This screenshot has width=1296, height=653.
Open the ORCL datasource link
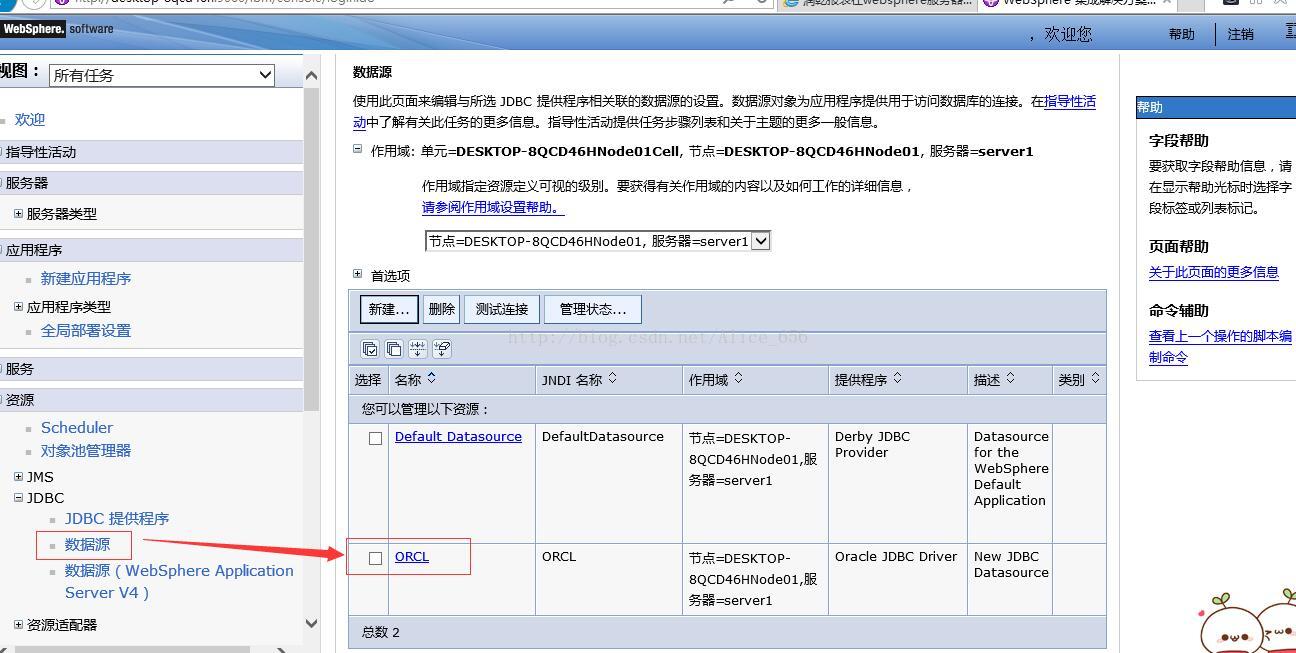pyautogui.click(x=412, y=557)
